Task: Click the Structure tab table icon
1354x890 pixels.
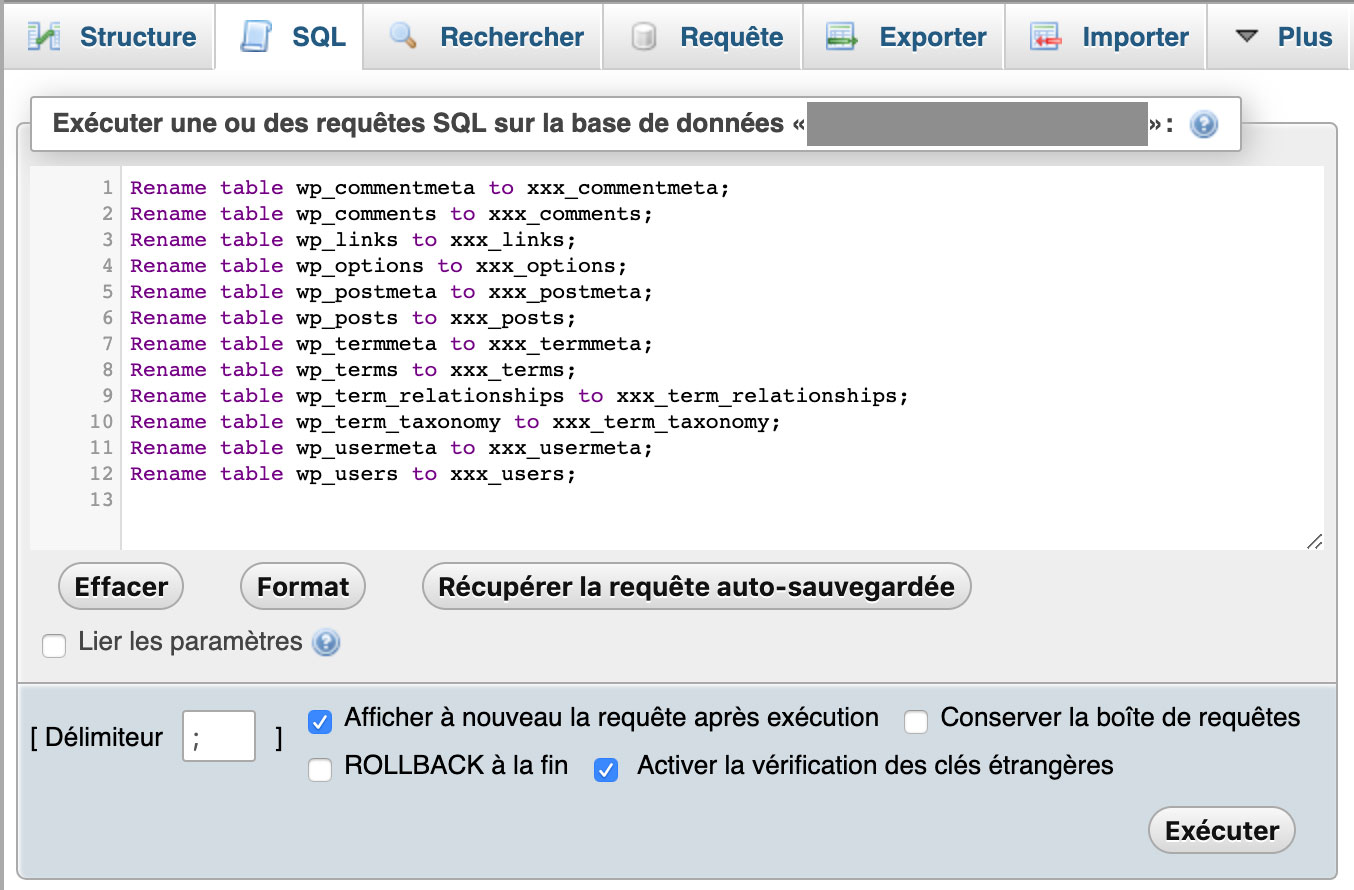Action: point(44,37)
